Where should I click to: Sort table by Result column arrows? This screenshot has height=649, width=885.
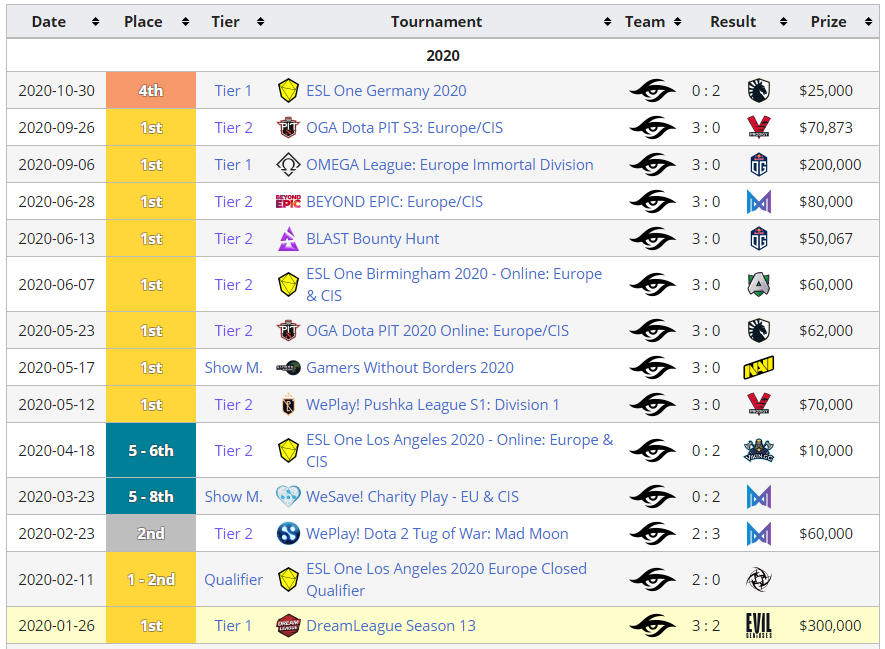(x=783, y=22)
